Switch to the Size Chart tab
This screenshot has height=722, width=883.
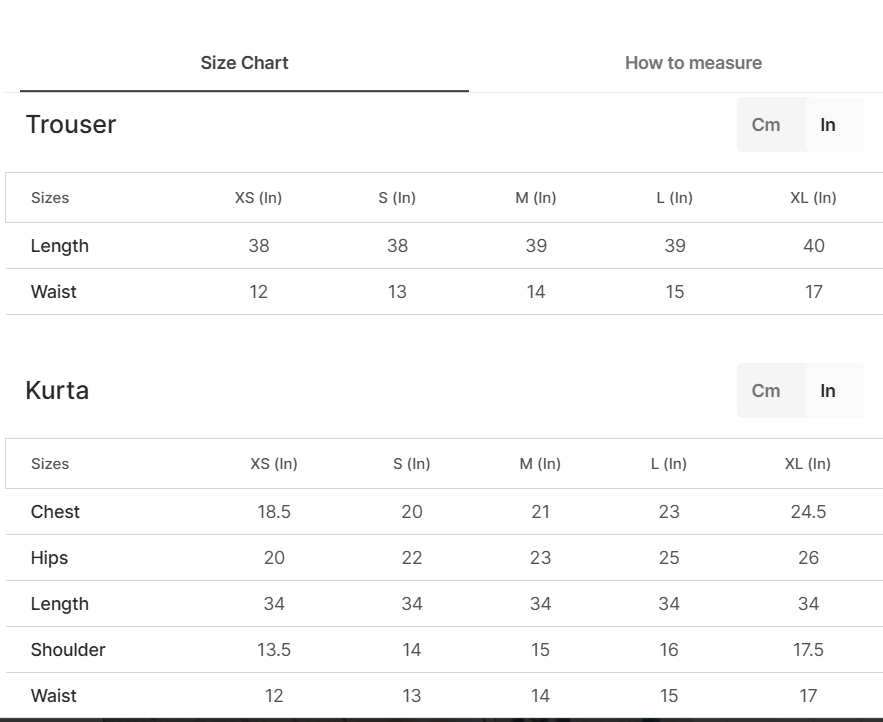(x=244, y=63)
